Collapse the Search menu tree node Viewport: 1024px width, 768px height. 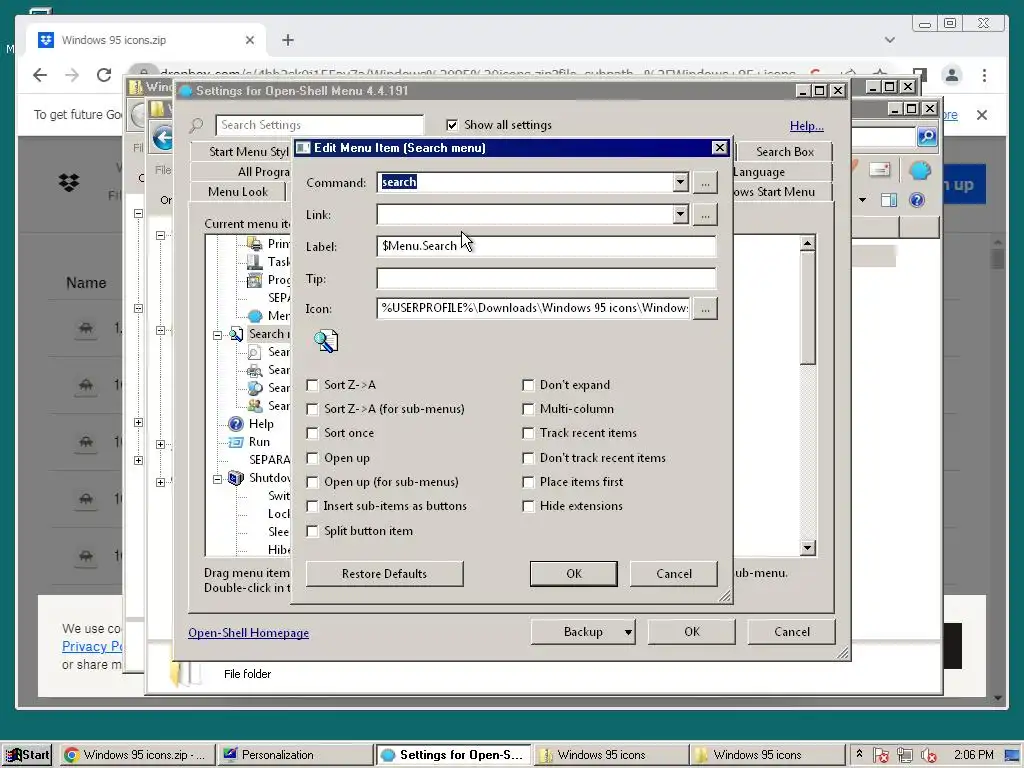217,335
